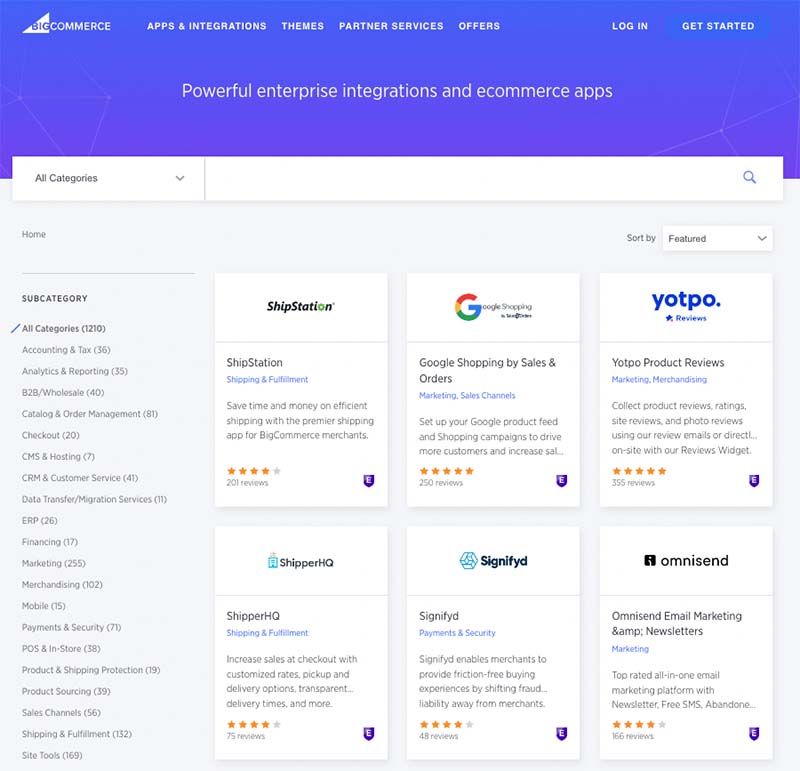Select Merchandising (102) subcategory
Image resolution: width=800 pixels, height=771 pixels.
[x=62, y=585]
